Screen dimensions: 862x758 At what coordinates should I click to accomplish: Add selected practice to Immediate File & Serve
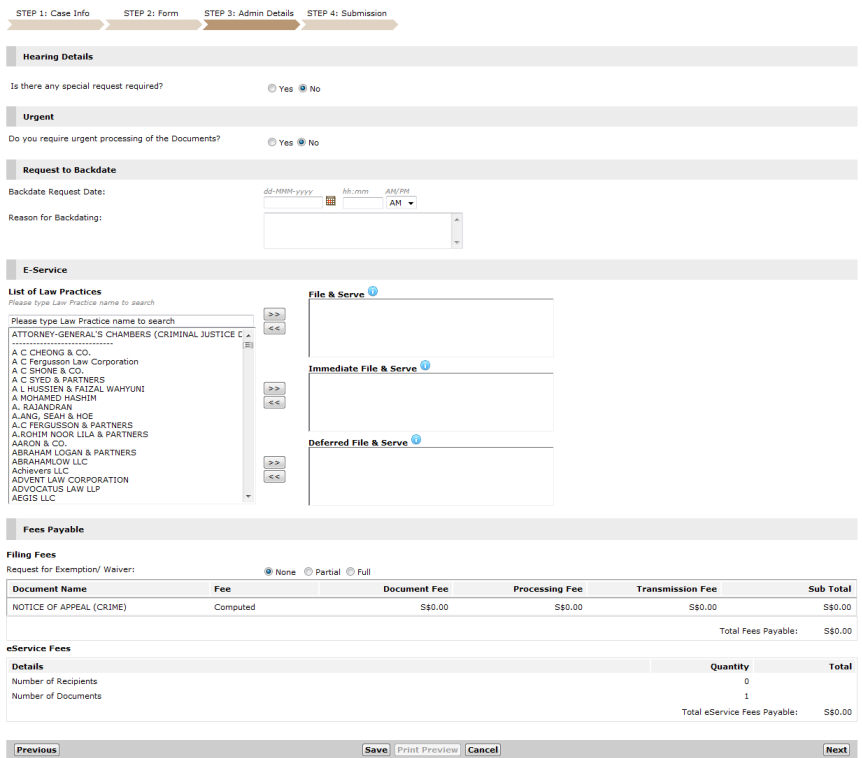[274, 388]
